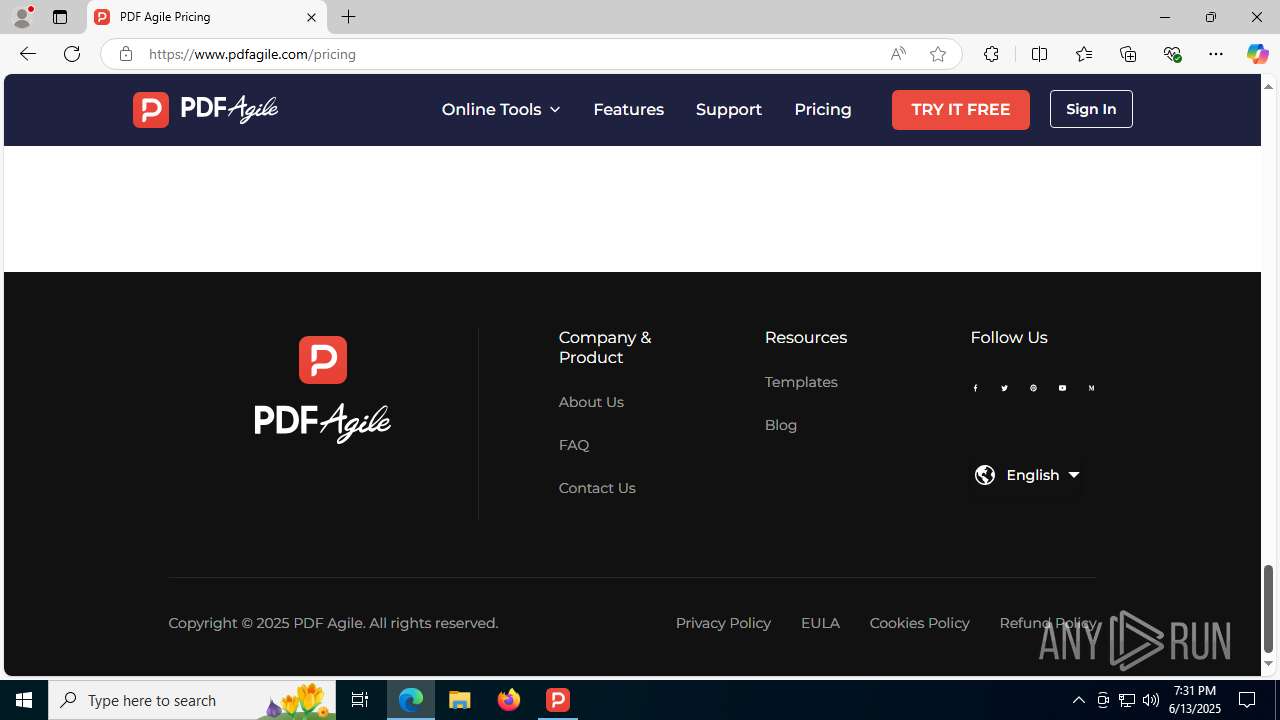
Task: Open a new browser tab
Action: 349,17
